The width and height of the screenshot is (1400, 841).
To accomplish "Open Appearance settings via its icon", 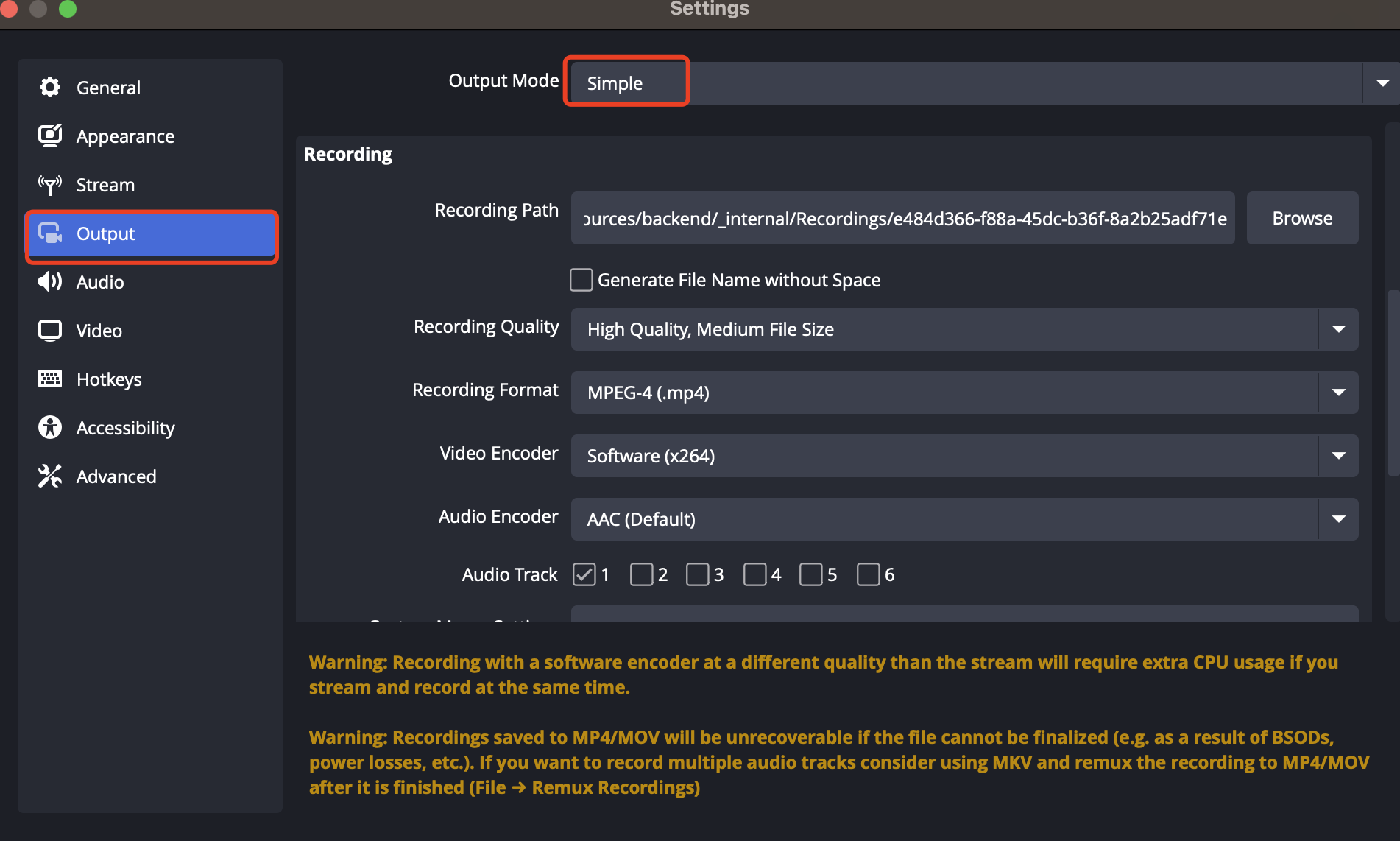I will [50, 136].
